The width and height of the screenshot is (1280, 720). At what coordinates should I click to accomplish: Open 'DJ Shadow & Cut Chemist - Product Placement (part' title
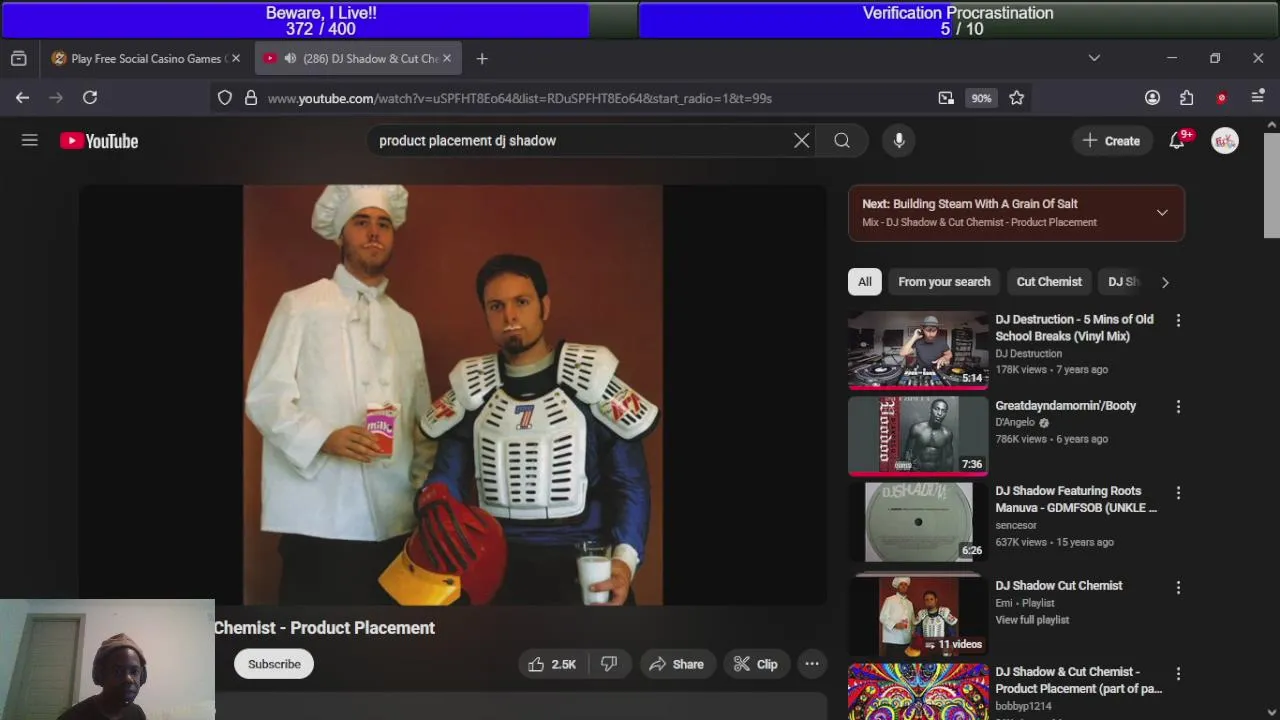(x=1078, y=680)
